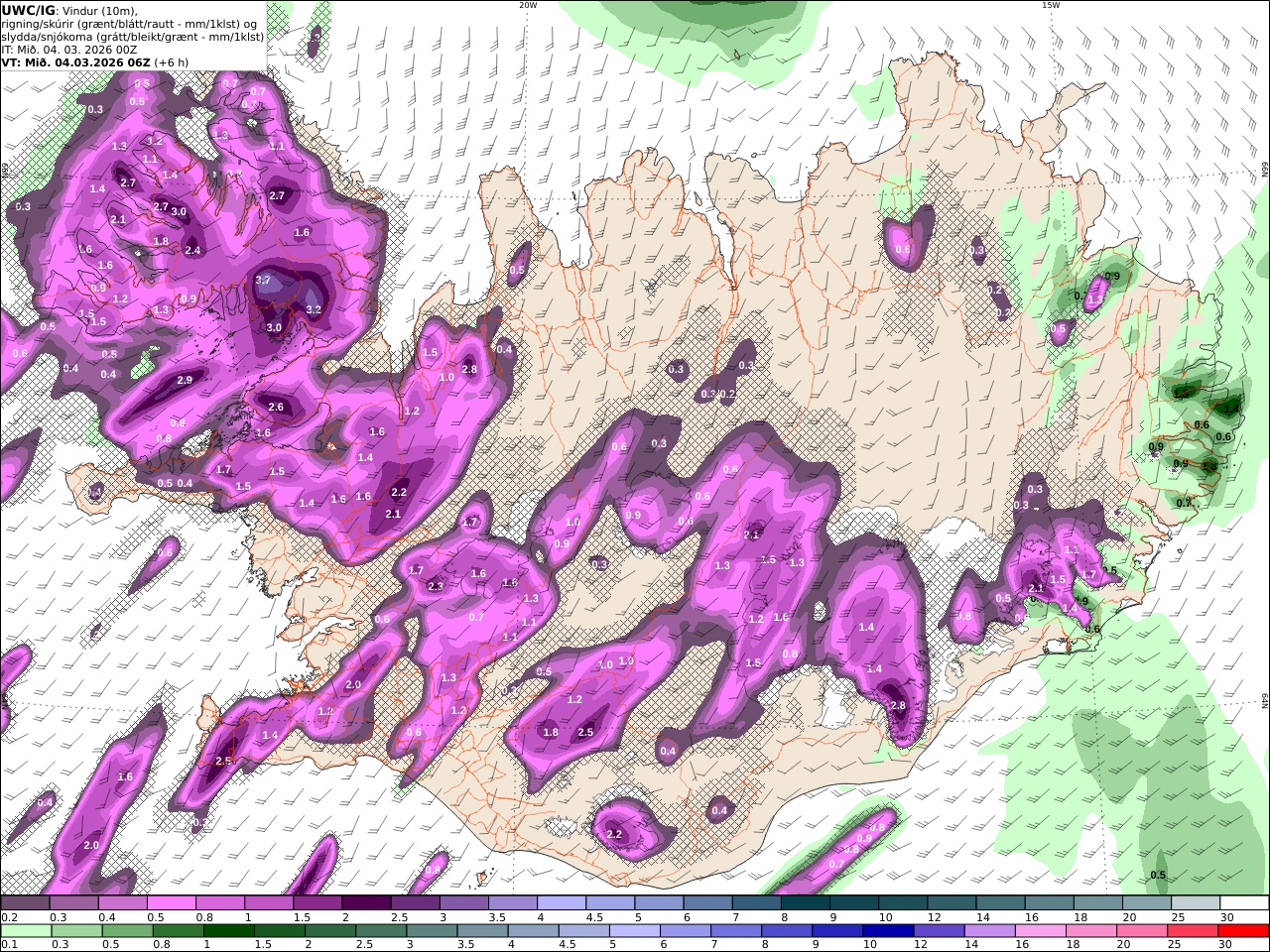Click the 'slydda/snjókoma' legend description line

[133, 36]
